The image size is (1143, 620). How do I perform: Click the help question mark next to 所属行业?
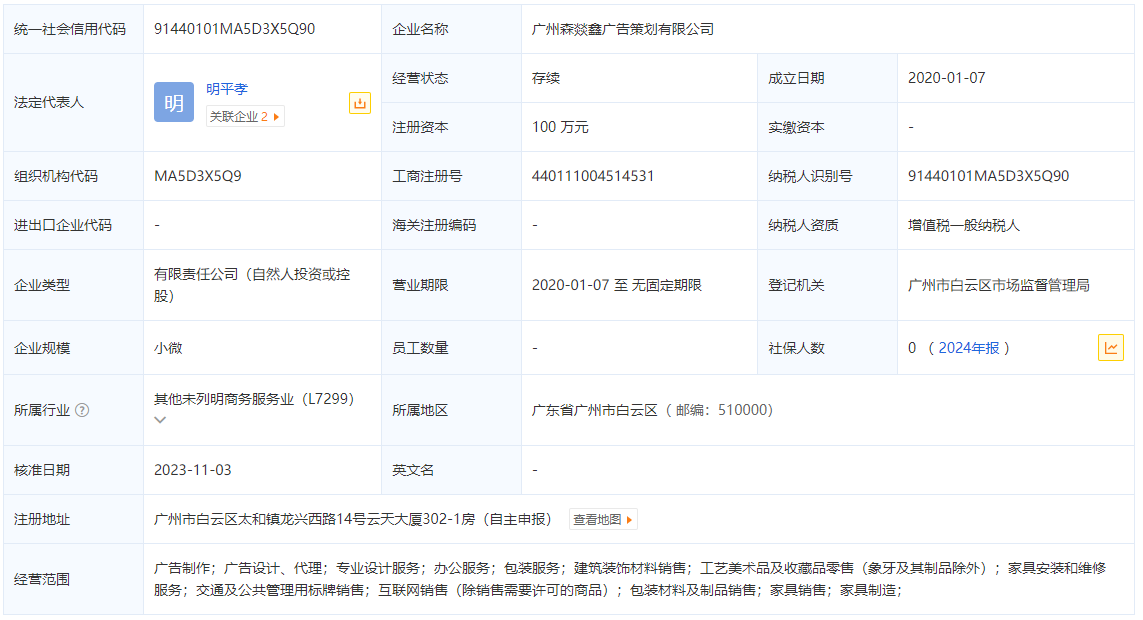pyautogui.click(x=82, y=410)
